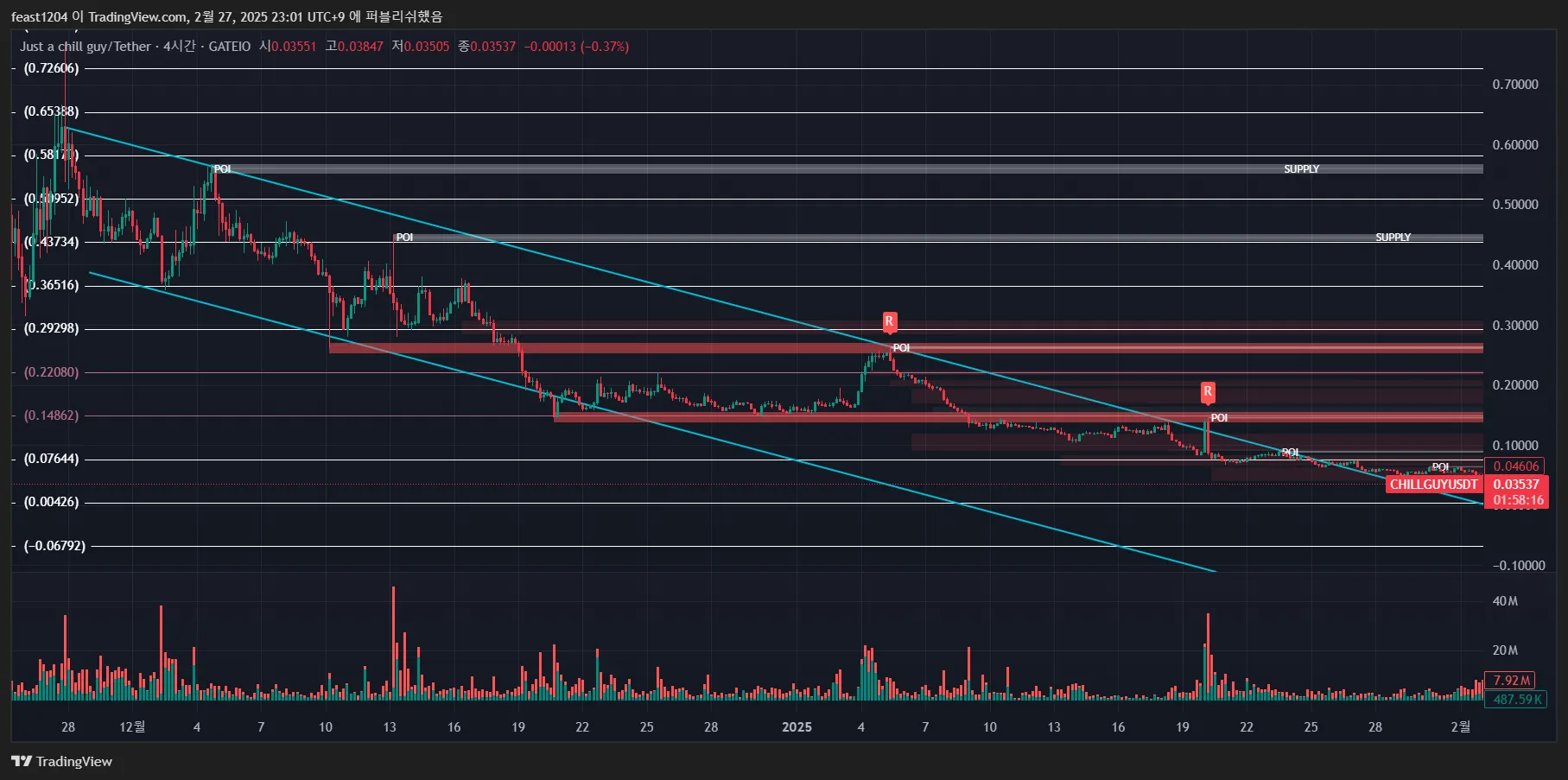Click the CHILLGUYUSDT symbol price tag
This screenshot has width=1568, height=780.
coord(1433,485)
